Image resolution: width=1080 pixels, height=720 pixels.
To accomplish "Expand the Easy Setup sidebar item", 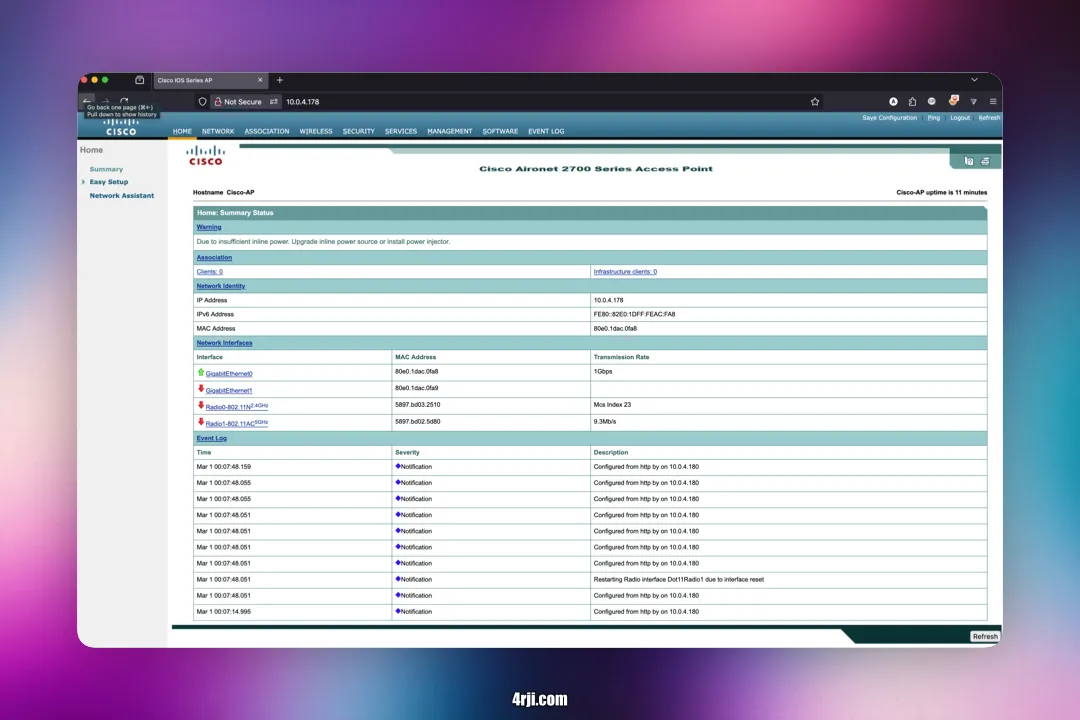I will pos(109,182).
